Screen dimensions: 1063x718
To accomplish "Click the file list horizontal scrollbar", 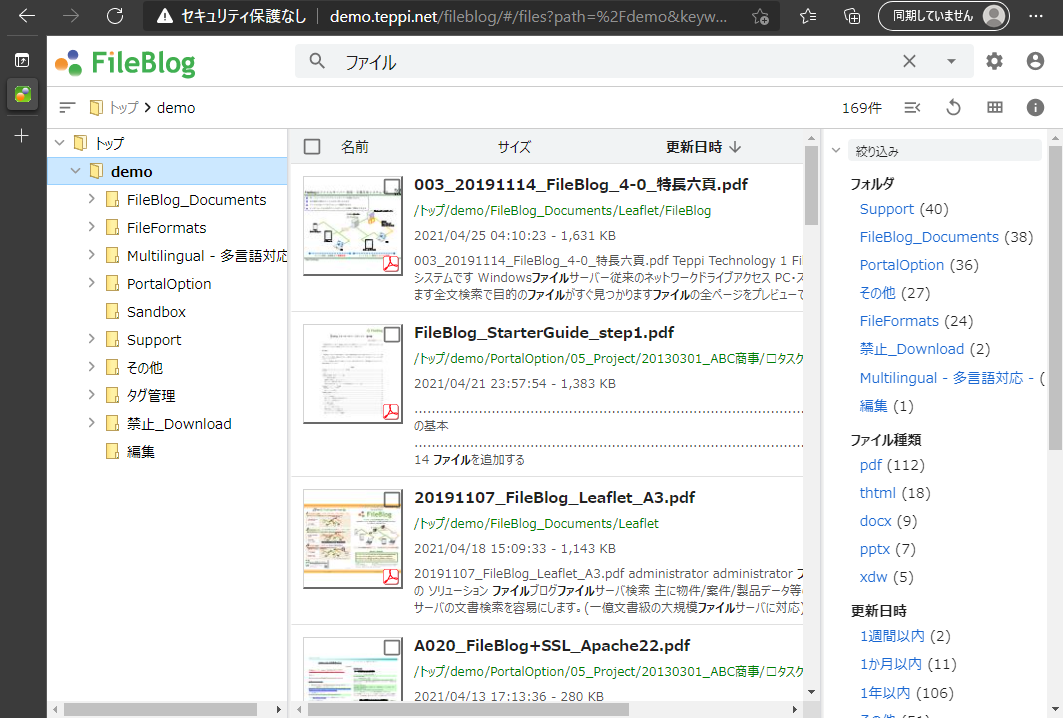I will pyautogui.click(x=468, y=709).
